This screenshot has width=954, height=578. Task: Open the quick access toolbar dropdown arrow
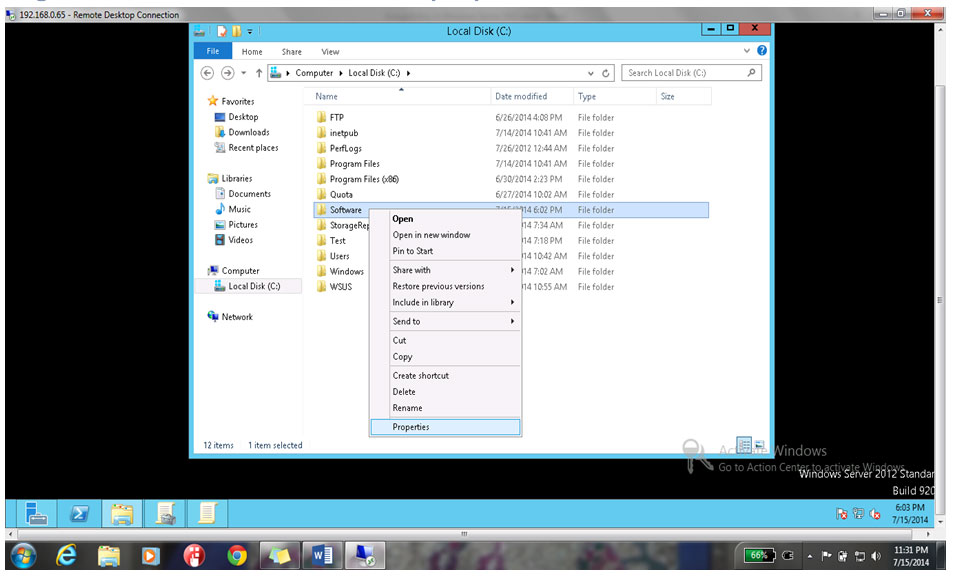[249, 31]
